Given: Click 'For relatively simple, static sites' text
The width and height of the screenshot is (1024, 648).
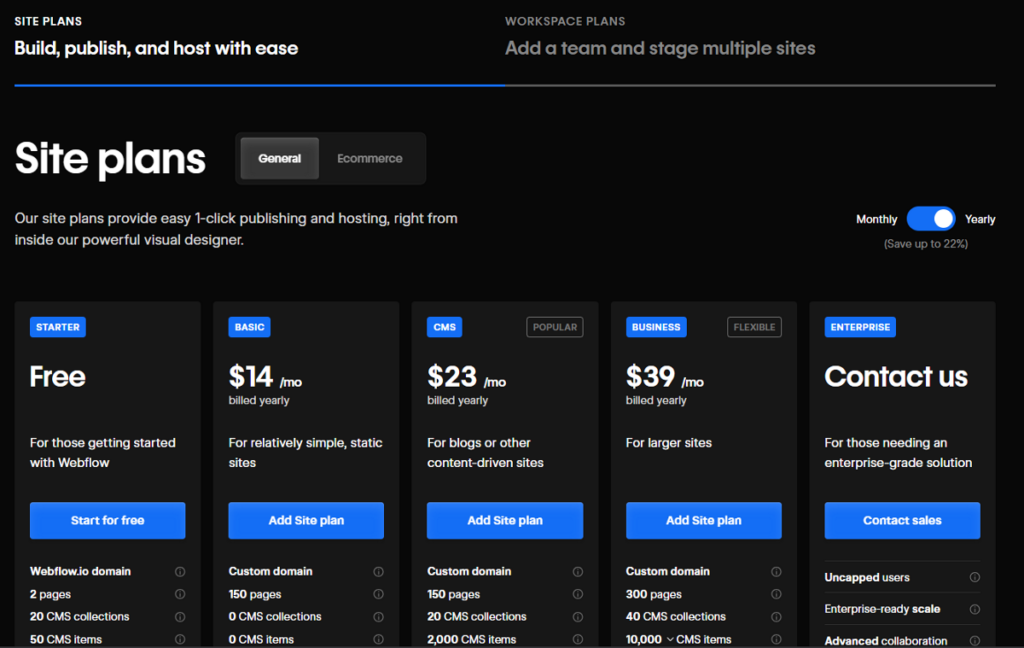Looking at the screenshot, I should point(306,453).
